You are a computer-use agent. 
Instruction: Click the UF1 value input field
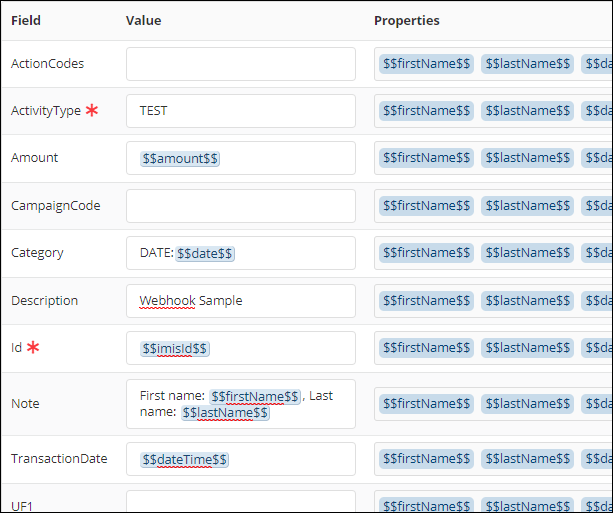coord(240,501)
